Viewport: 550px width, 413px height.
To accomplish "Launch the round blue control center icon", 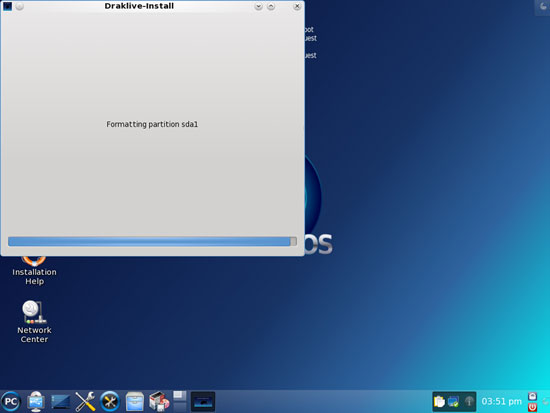I will [110, 401].
